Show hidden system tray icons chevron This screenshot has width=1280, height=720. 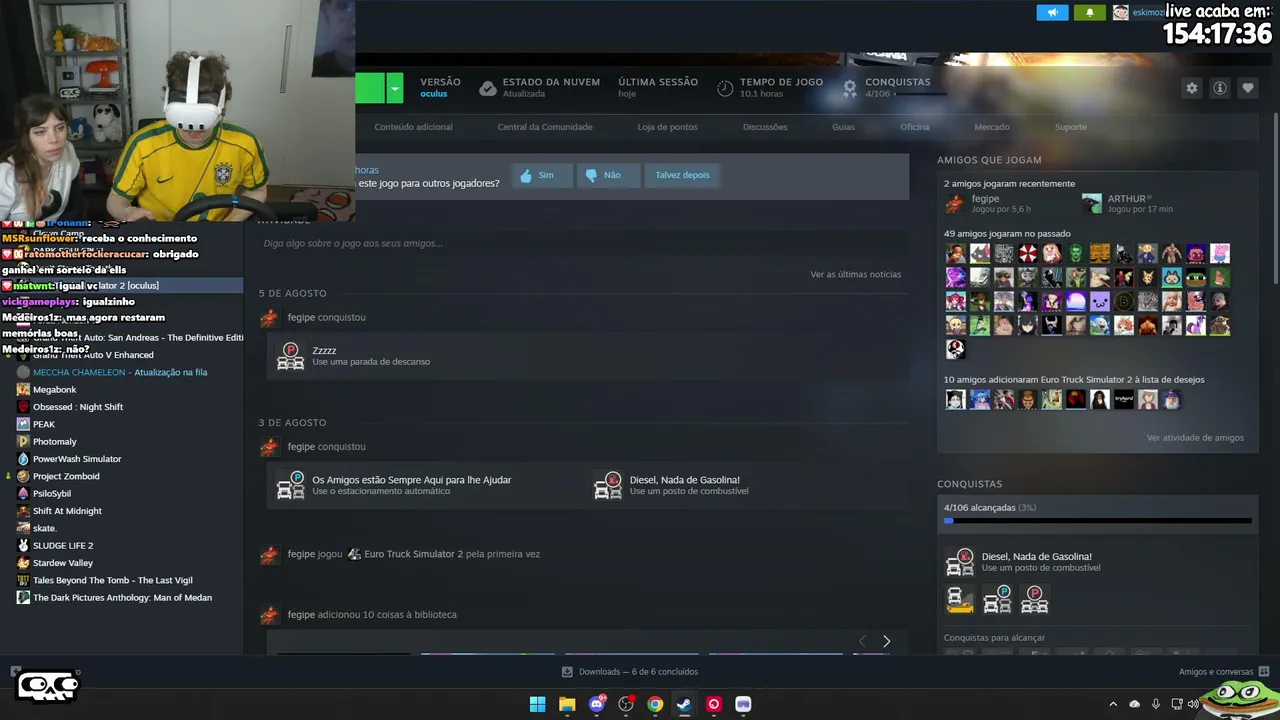1113,704
